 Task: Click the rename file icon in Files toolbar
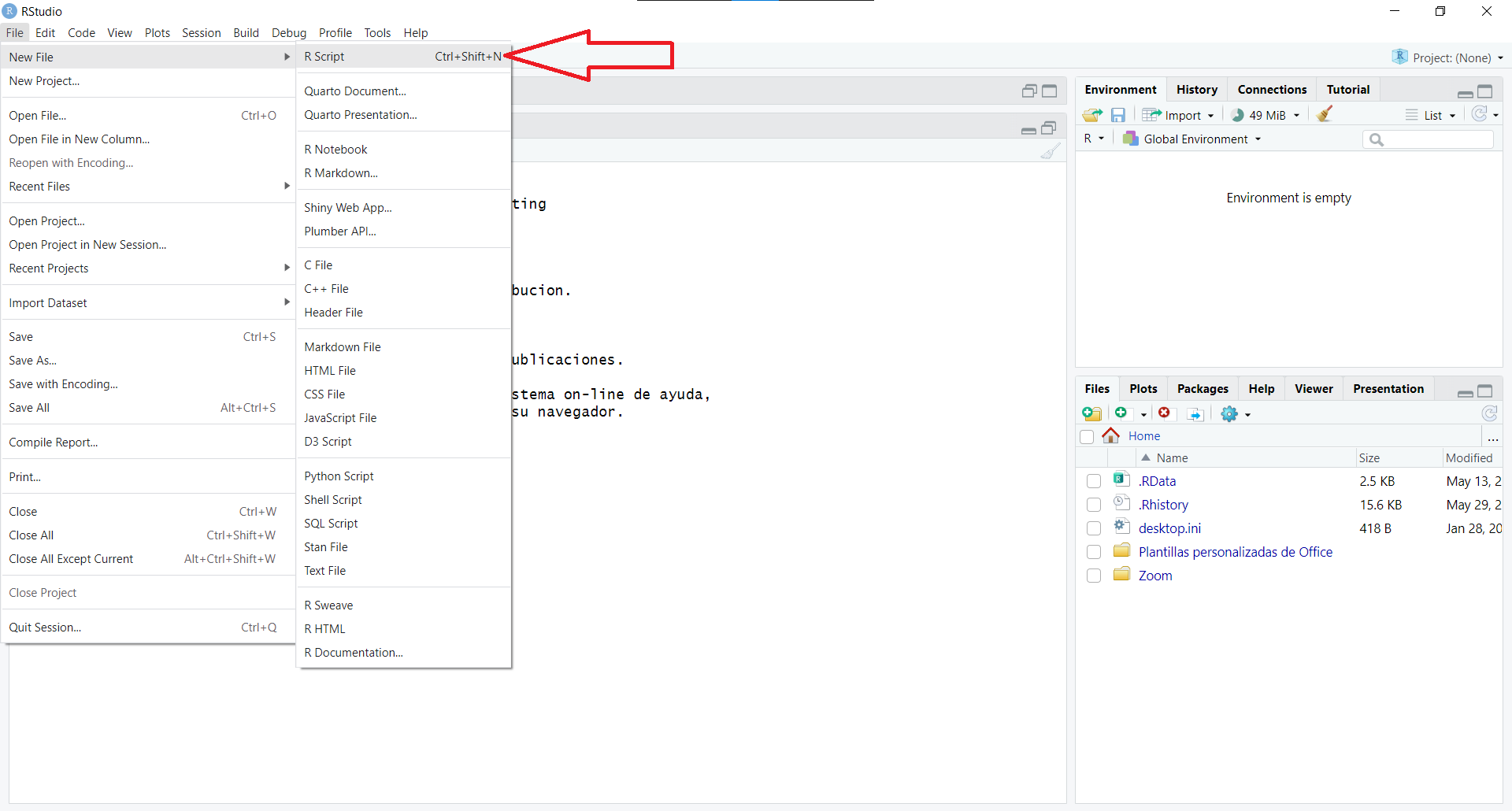[1195, 414]
